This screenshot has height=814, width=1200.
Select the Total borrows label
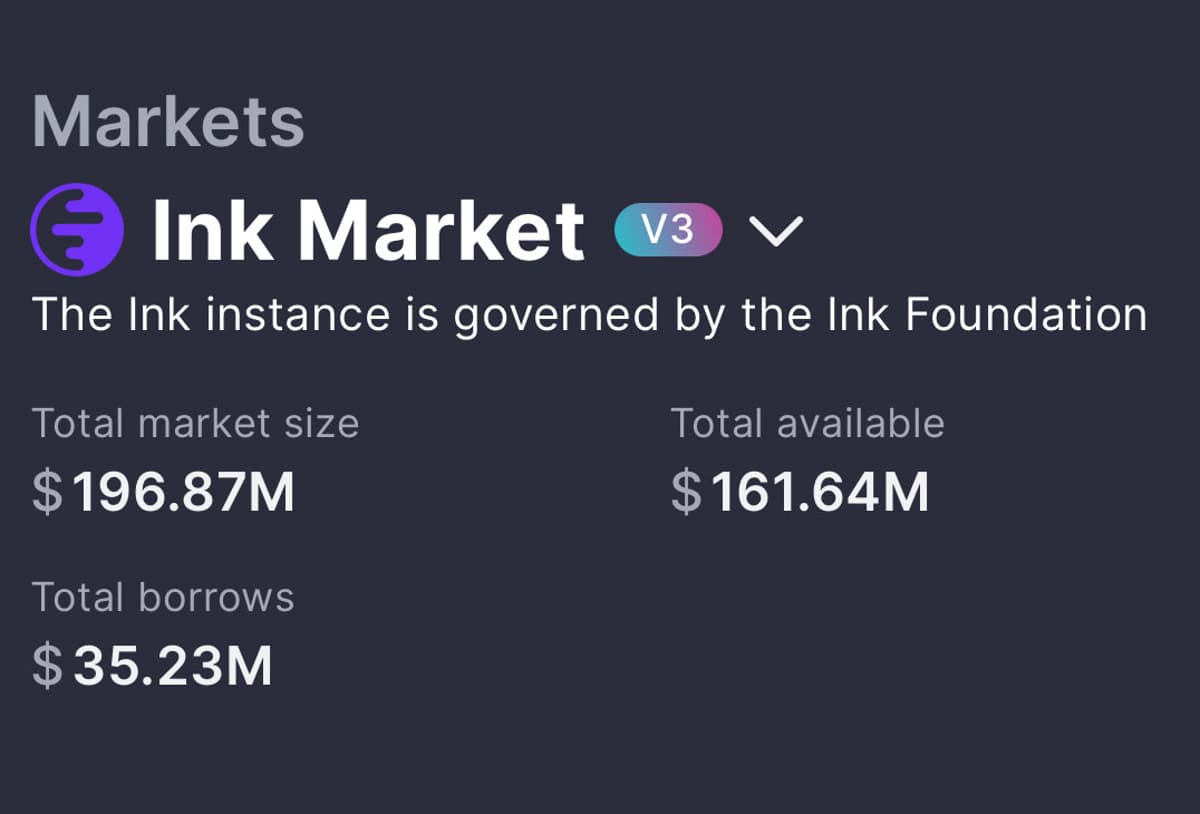(x=163, y=596)
